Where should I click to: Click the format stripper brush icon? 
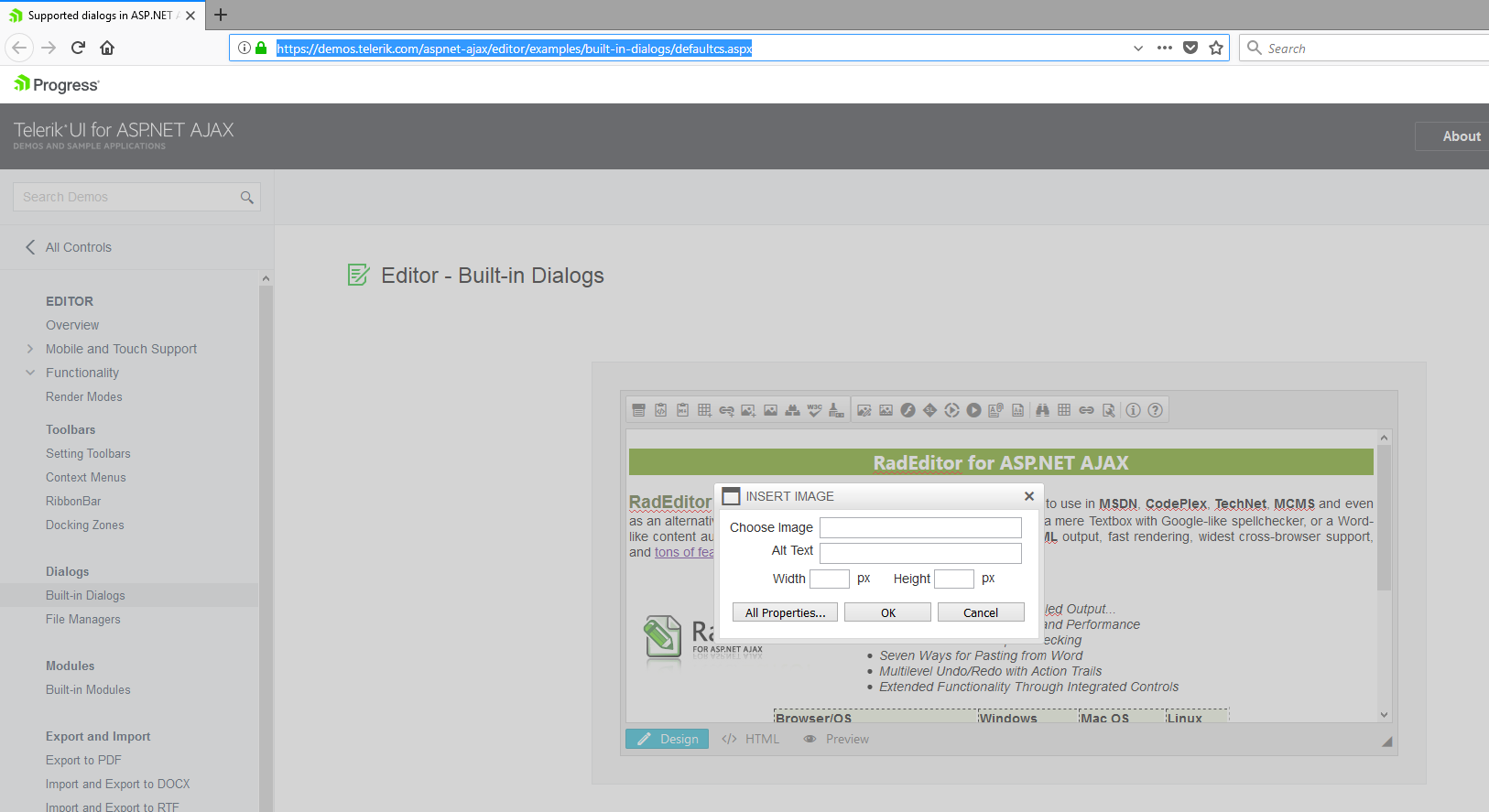click(836, 410)
